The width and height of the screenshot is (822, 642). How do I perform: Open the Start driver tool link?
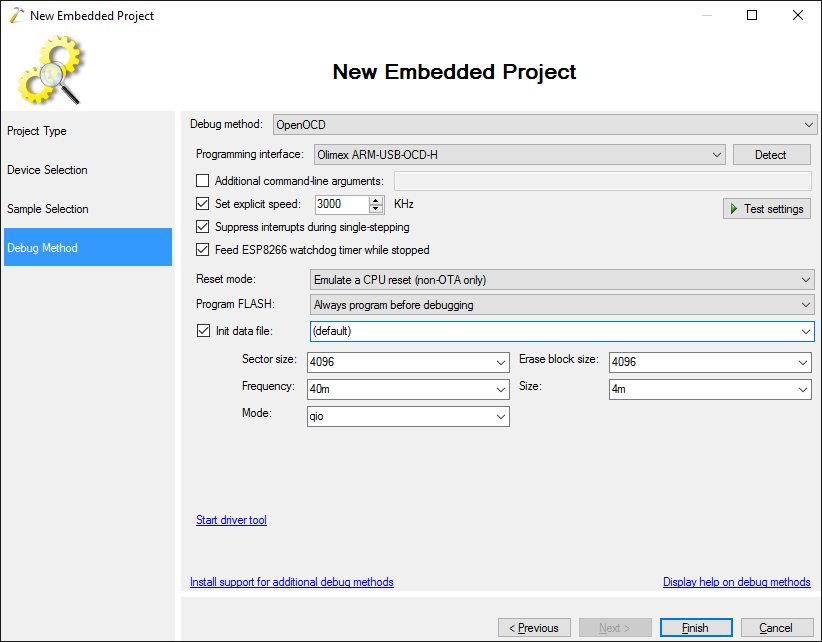[231, 520]
